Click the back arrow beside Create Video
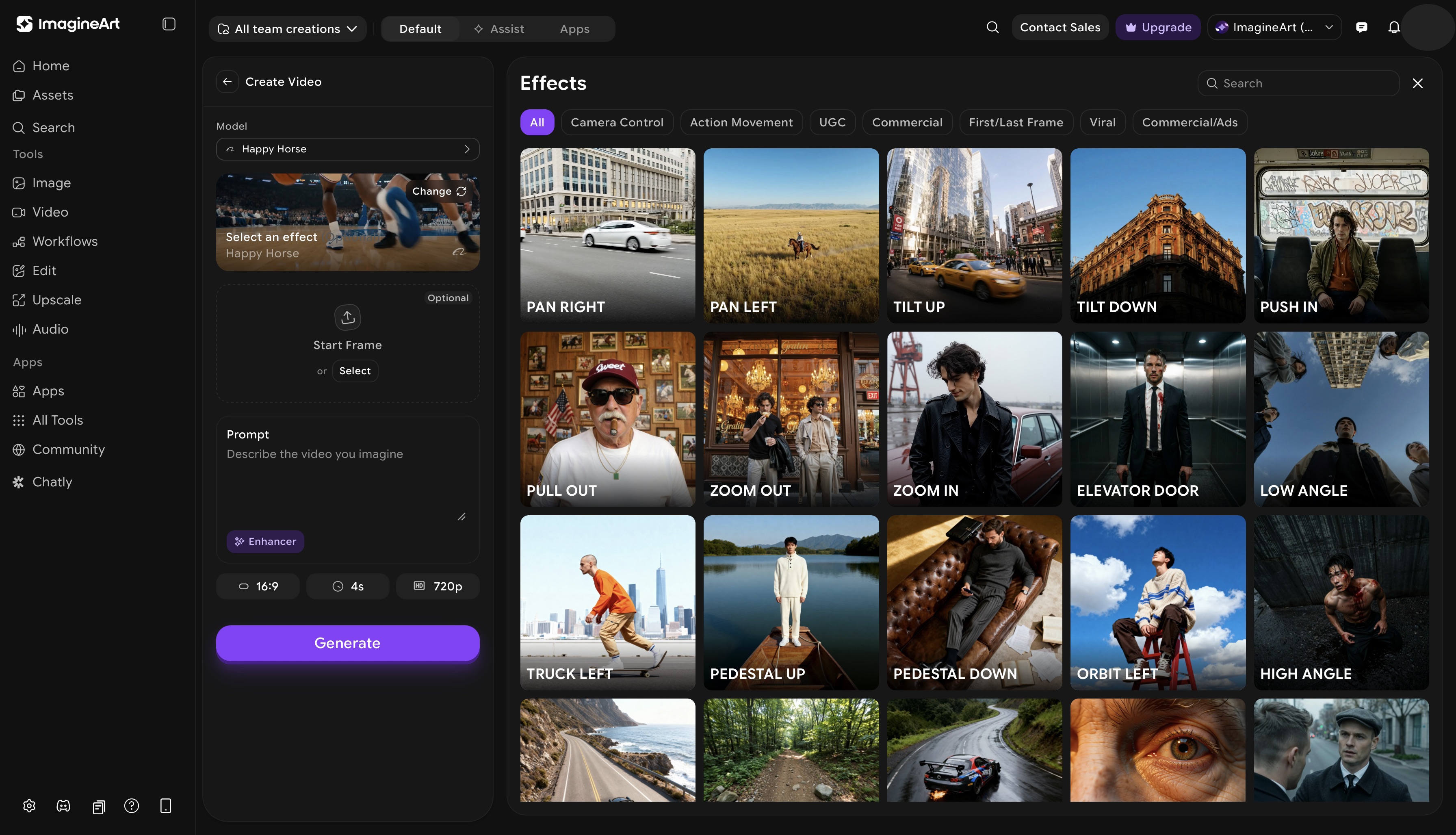Image resolution: width=1456 pixels, height=835 pixels. [227, 81]
